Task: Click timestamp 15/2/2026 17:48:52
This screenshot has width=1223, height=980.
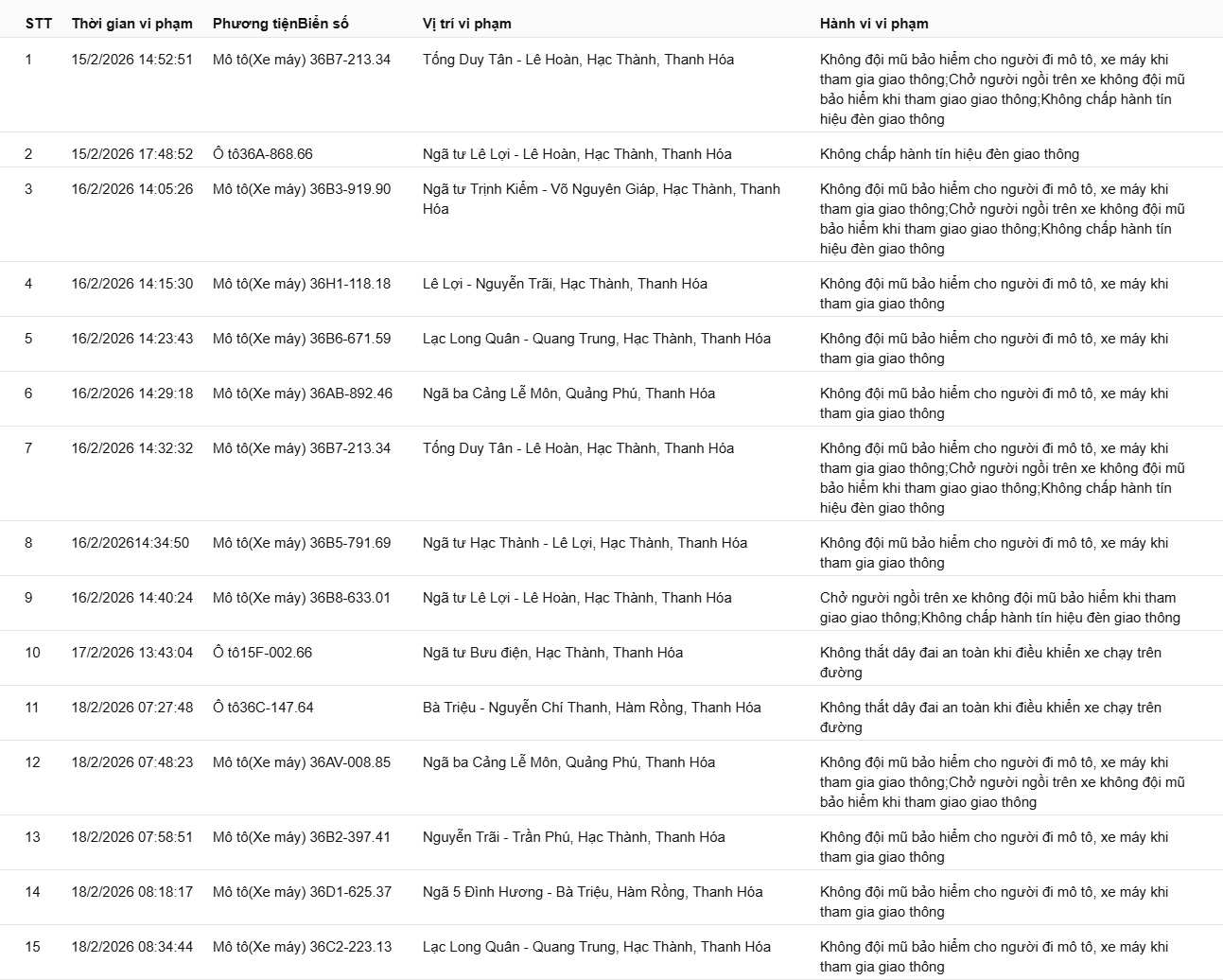Action: click(131, 154)
